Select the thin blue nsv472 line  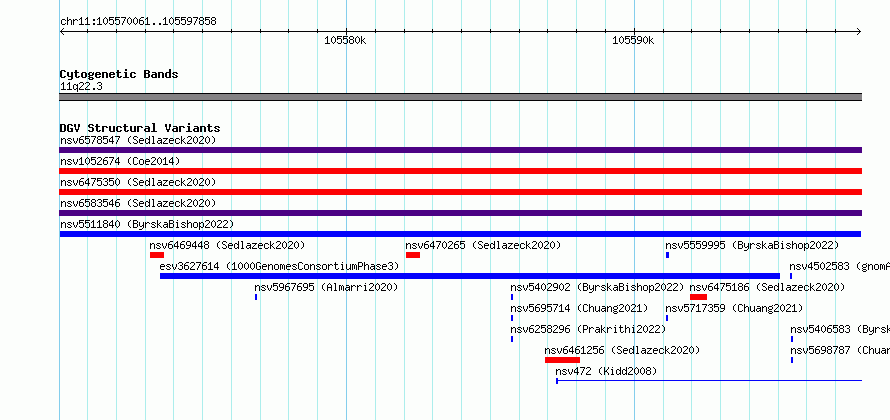709,381
